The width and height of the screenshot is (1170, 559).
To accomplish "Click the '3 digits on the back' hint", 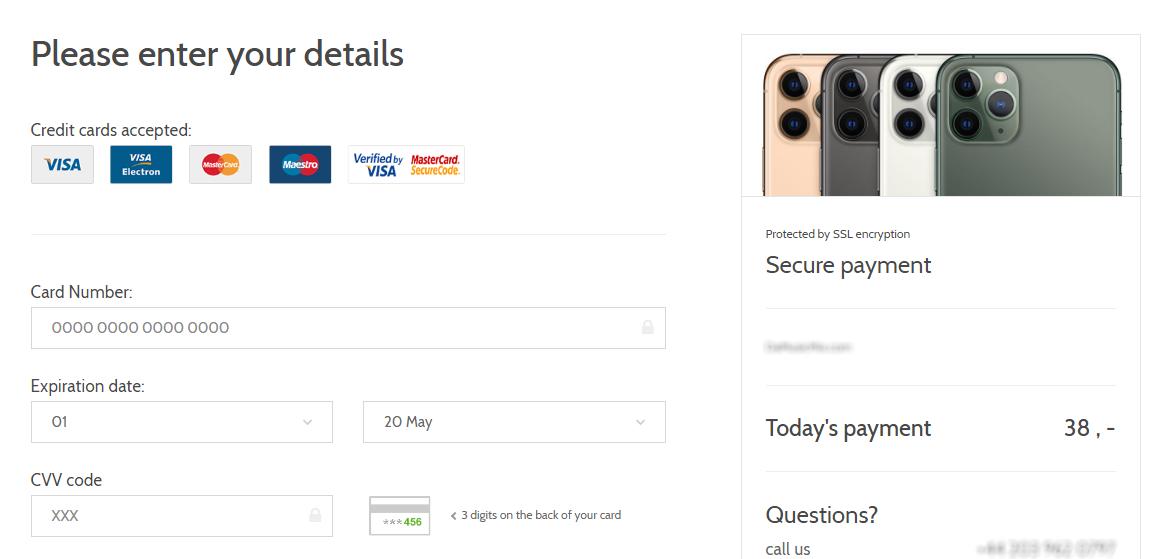I will tap(540, 516).
